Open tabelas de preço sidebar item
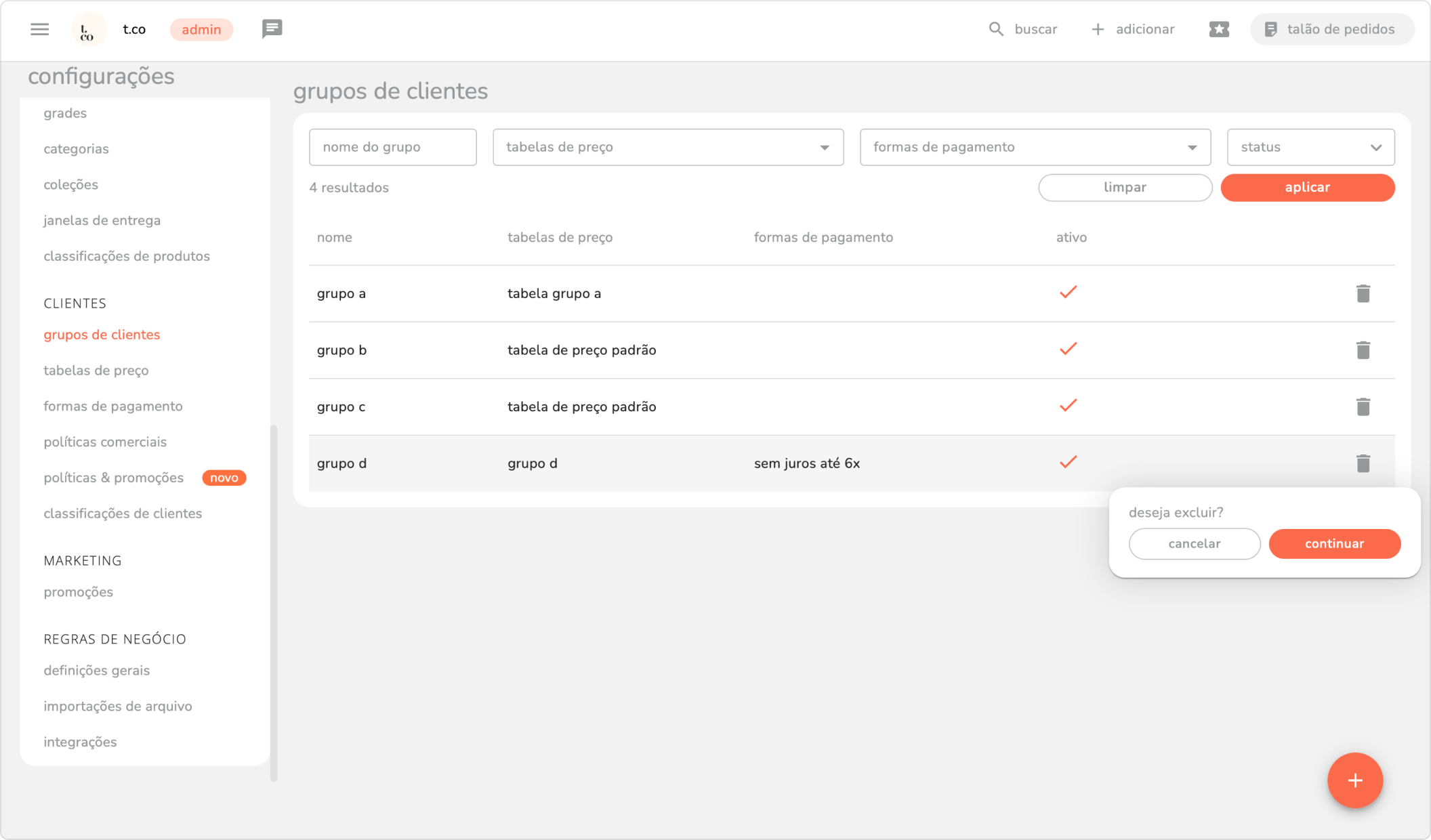This screenshot has width=1431, height=840. [96, 371]
